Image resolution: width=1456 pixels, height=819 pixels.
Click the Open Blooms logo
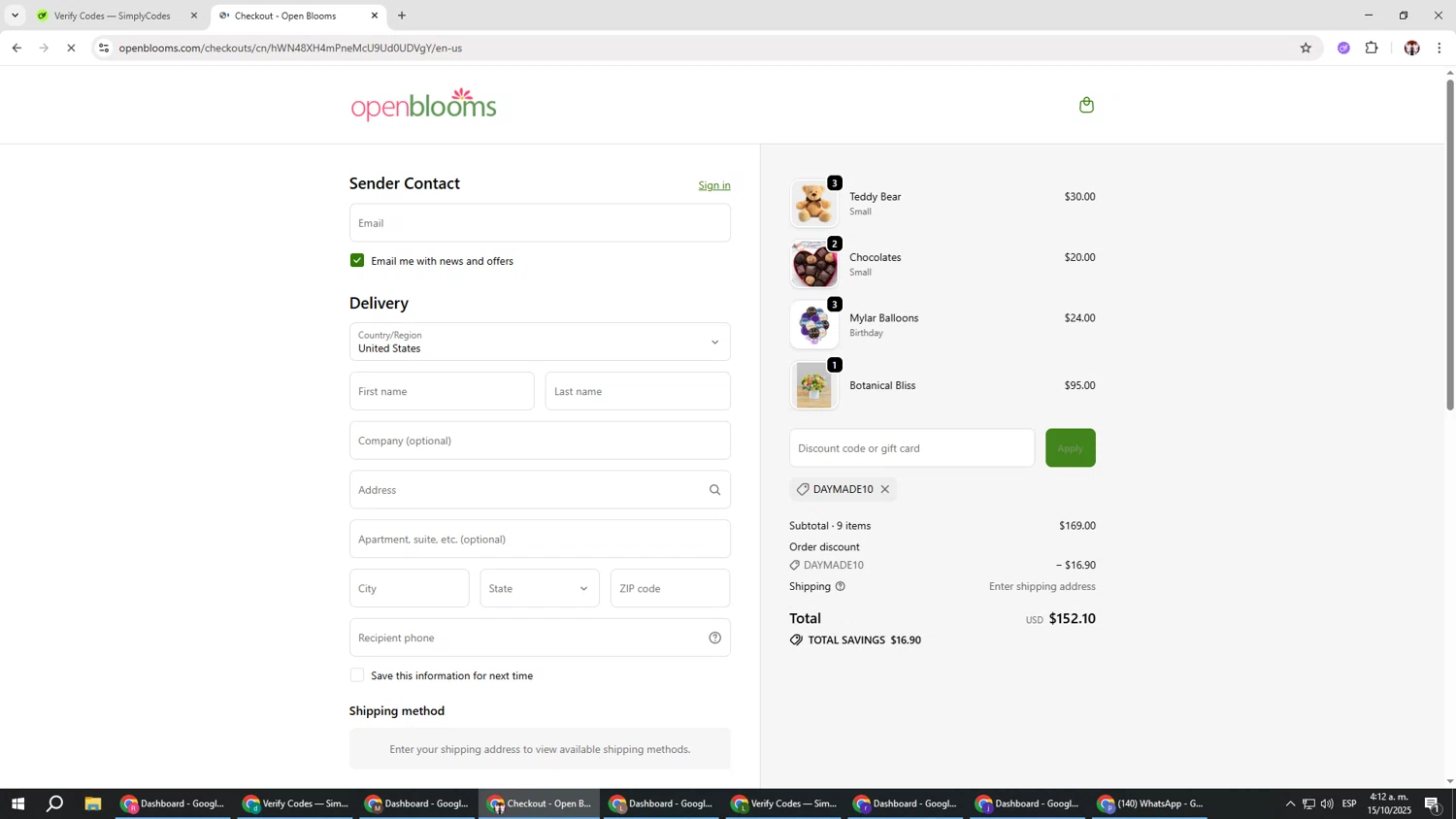424,105
